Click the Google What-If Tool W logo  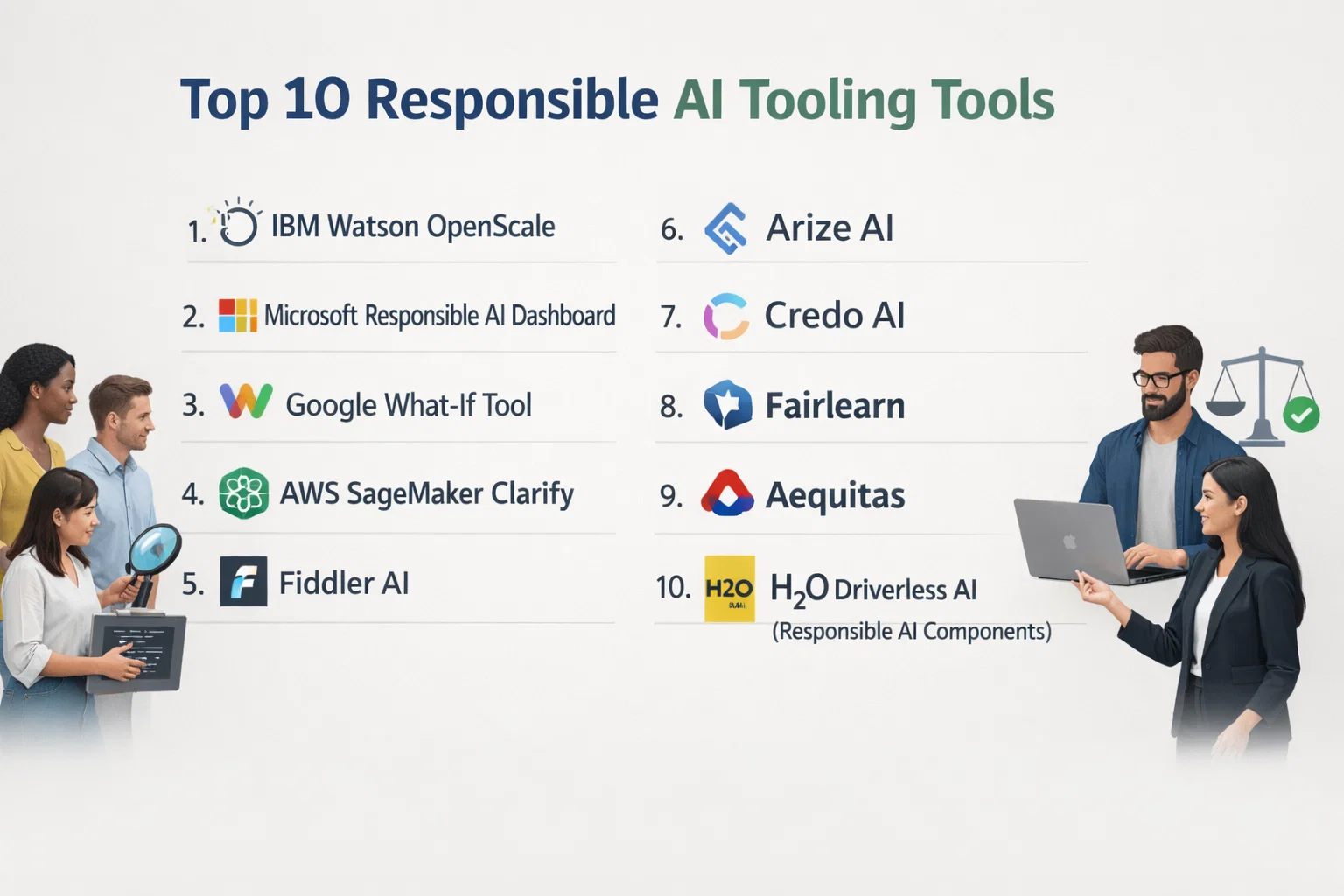pyautogui.click(x=246, y=402)
